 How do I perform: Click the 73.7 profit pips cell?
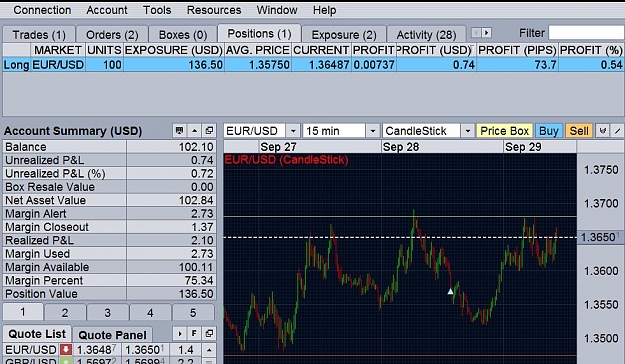point(517,65)
